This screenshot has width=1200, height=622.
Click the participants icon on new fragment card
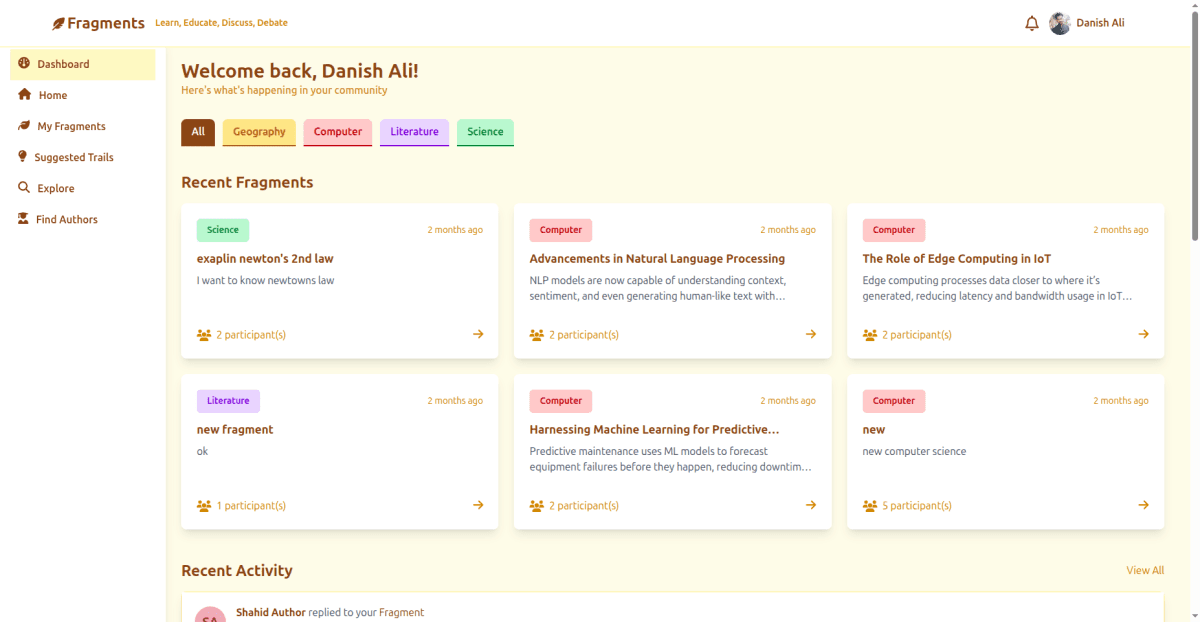point(203,505)
